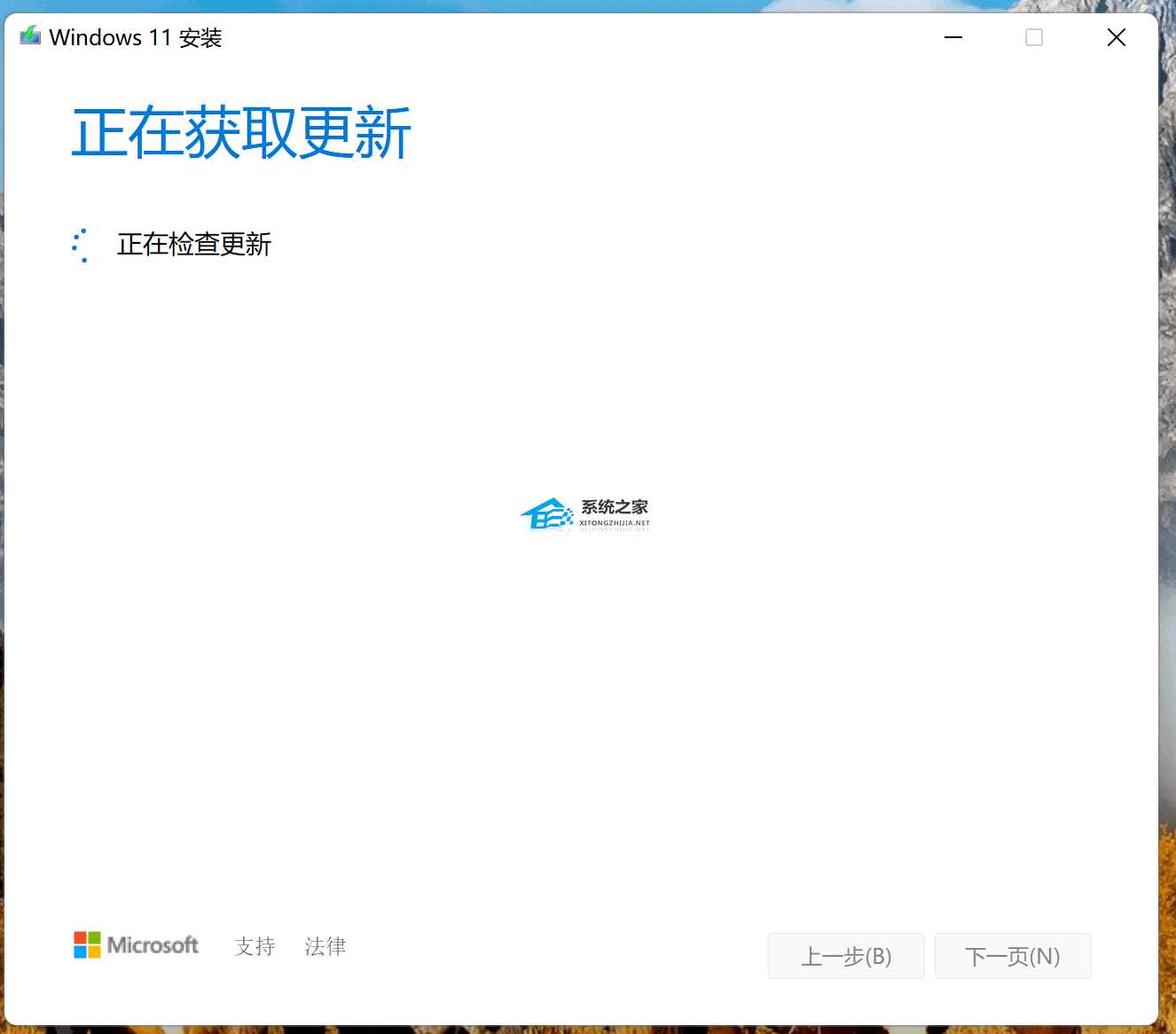Click the 正在检查更新 status message
Screen dimensions: 1176x1034
(193, 245)
